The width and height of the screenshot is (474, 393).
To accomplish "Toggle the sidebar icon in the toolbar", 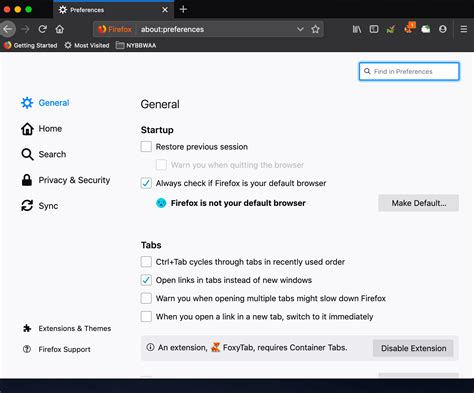I will point(374,29).
